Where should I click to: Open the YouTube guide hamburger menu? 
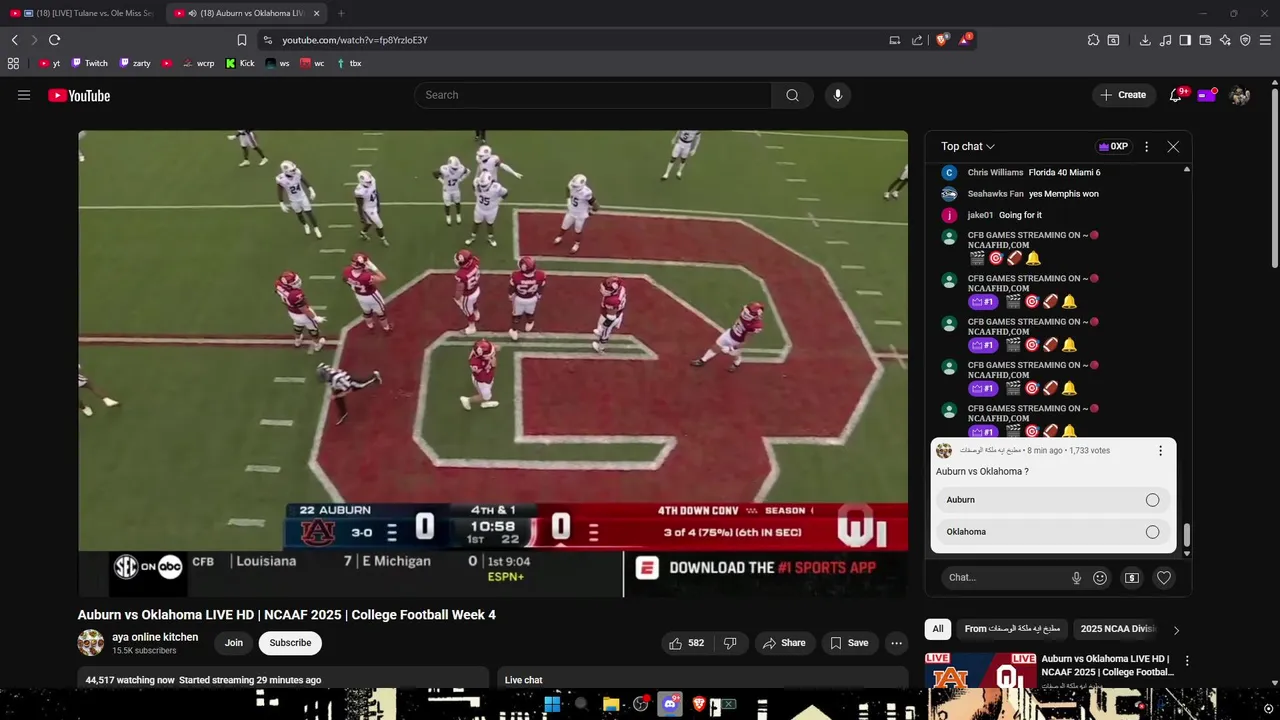click(x=24, y=95)
